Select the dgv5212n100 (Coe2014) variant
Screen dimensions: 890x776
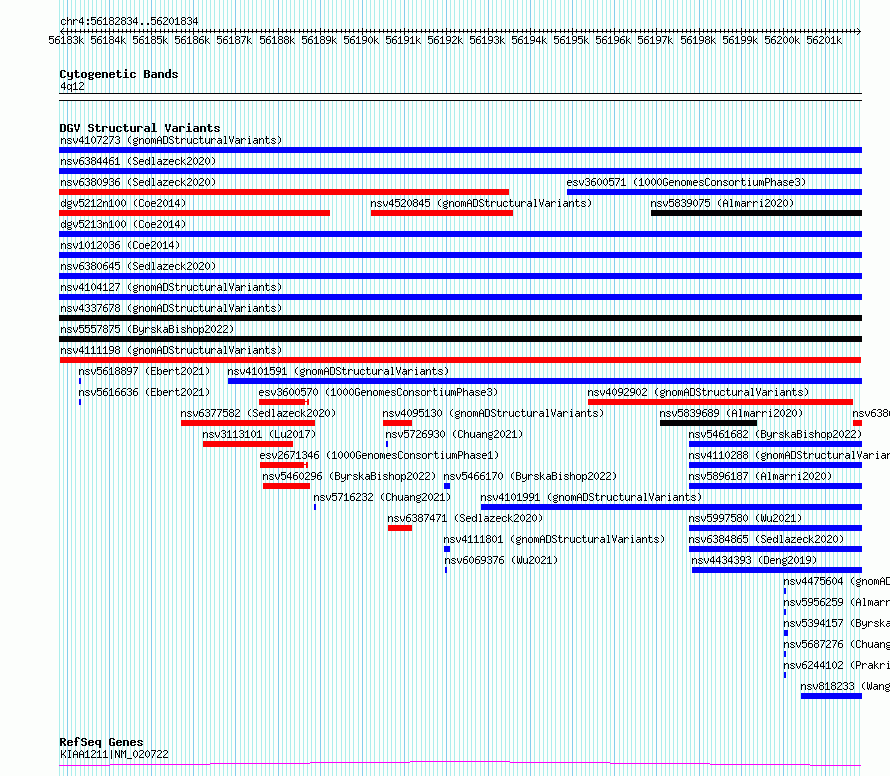pyautogui.click(x=123, y=203)
